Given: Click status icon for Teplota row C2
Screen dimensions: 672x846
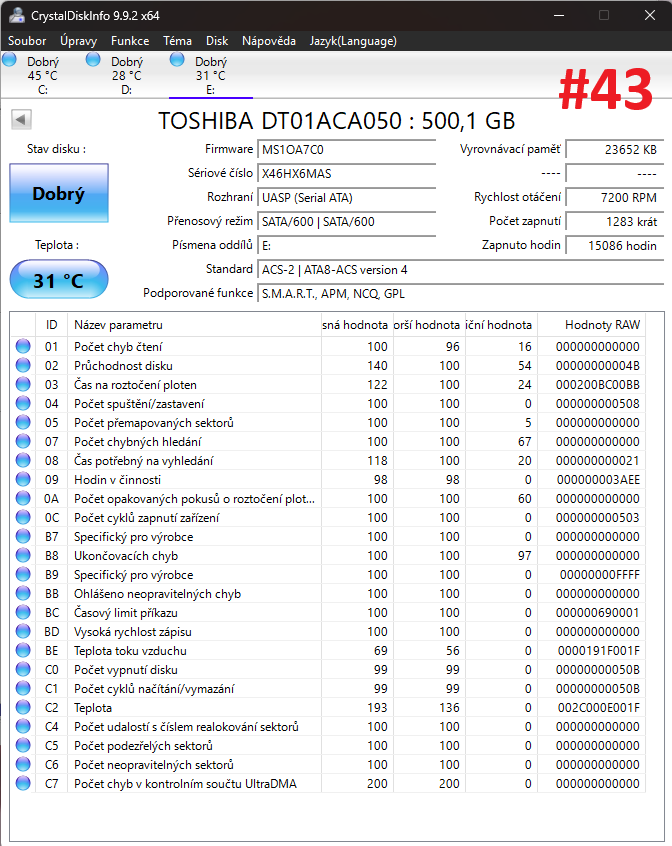Looking at the screenshot, I should (x=23, y=707).
